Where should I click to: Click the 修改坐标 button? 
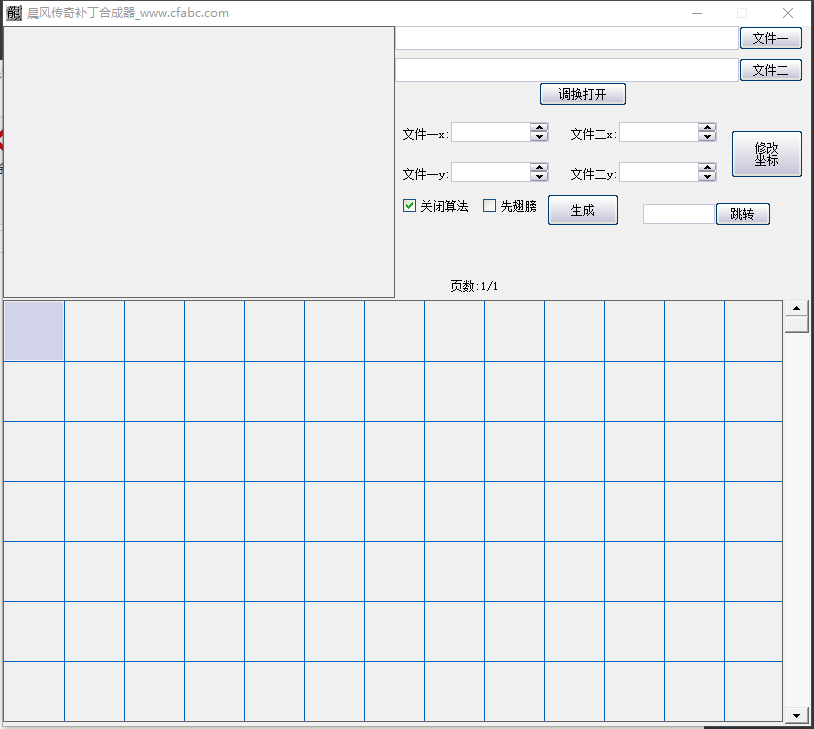click(x=766, y=154)
